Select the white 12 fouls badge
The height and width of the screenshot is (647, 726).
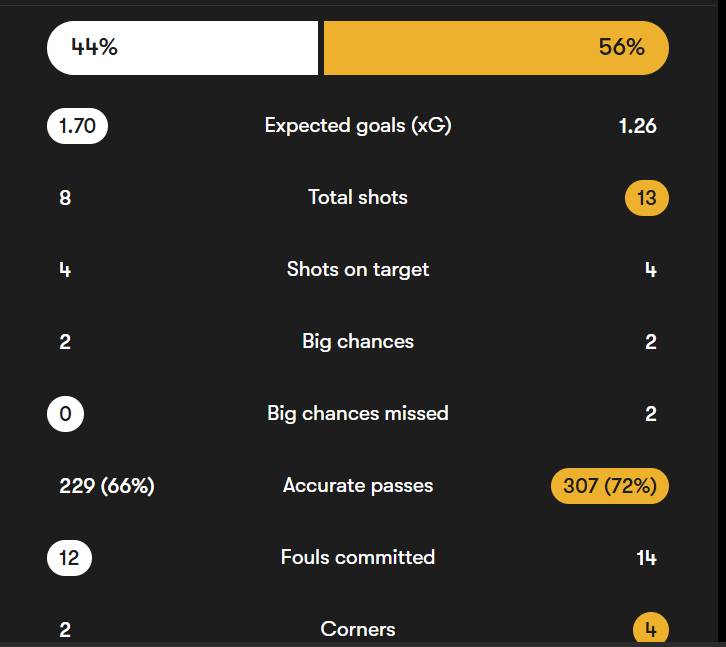[x=69, y=558]
